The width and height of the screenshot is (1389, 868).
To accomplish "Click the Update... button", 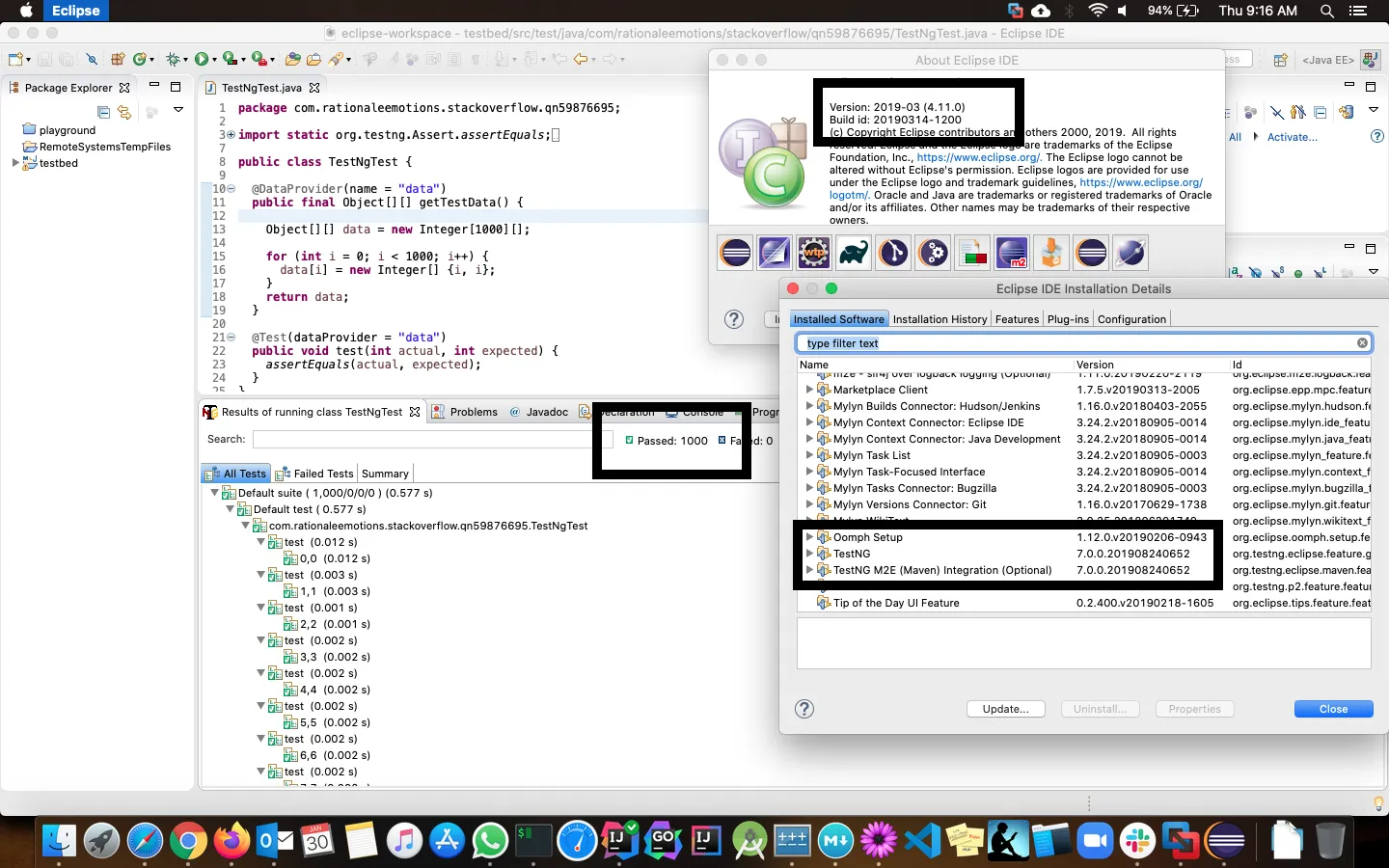I will pyautogui.click(x=1005, y=709).
